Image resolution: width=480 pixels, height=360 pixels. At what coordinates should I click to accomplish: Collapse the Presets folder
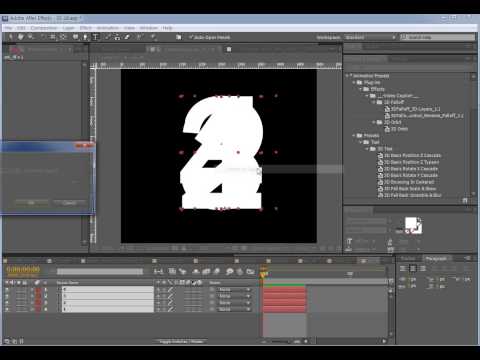point(354,136)
